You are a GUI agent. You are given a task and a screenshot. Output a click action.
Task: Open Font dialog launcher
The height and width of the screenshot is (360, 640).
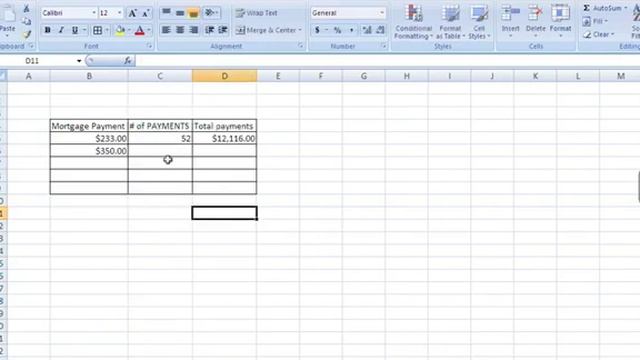point(149,46)
